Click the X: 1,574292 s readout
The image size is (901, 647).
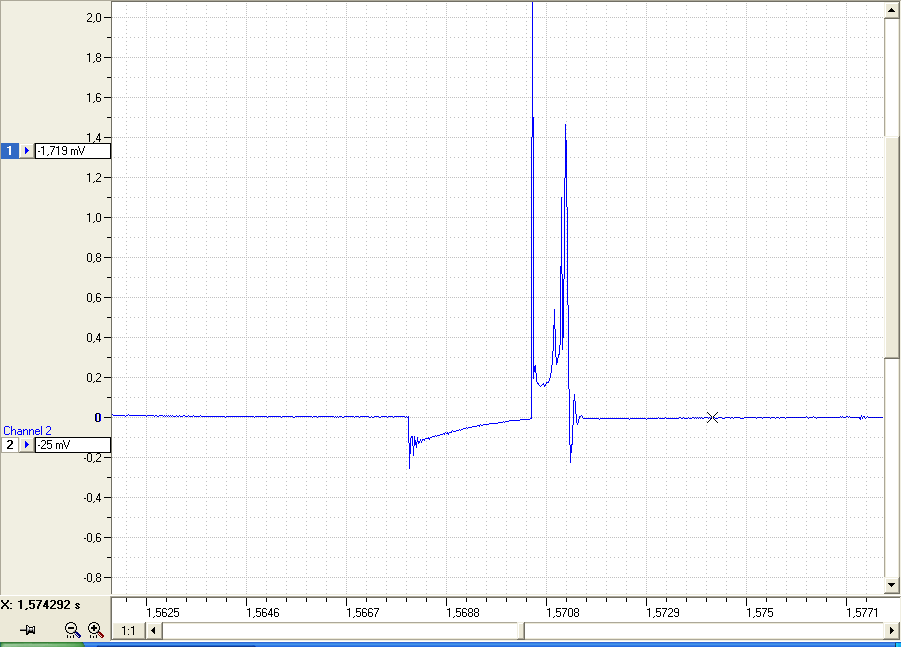40,604
